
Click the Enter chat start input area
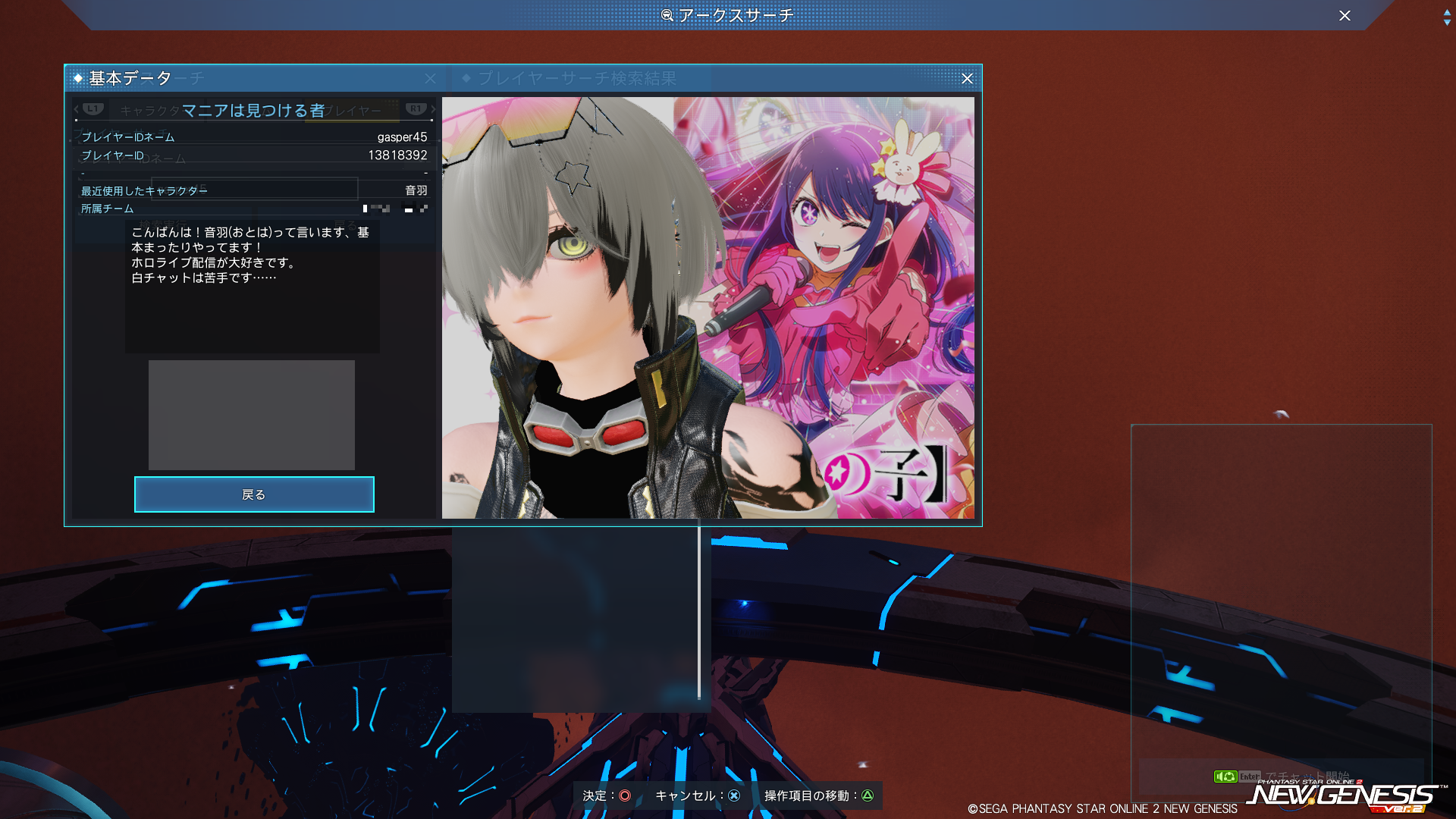pos(1304,777)
